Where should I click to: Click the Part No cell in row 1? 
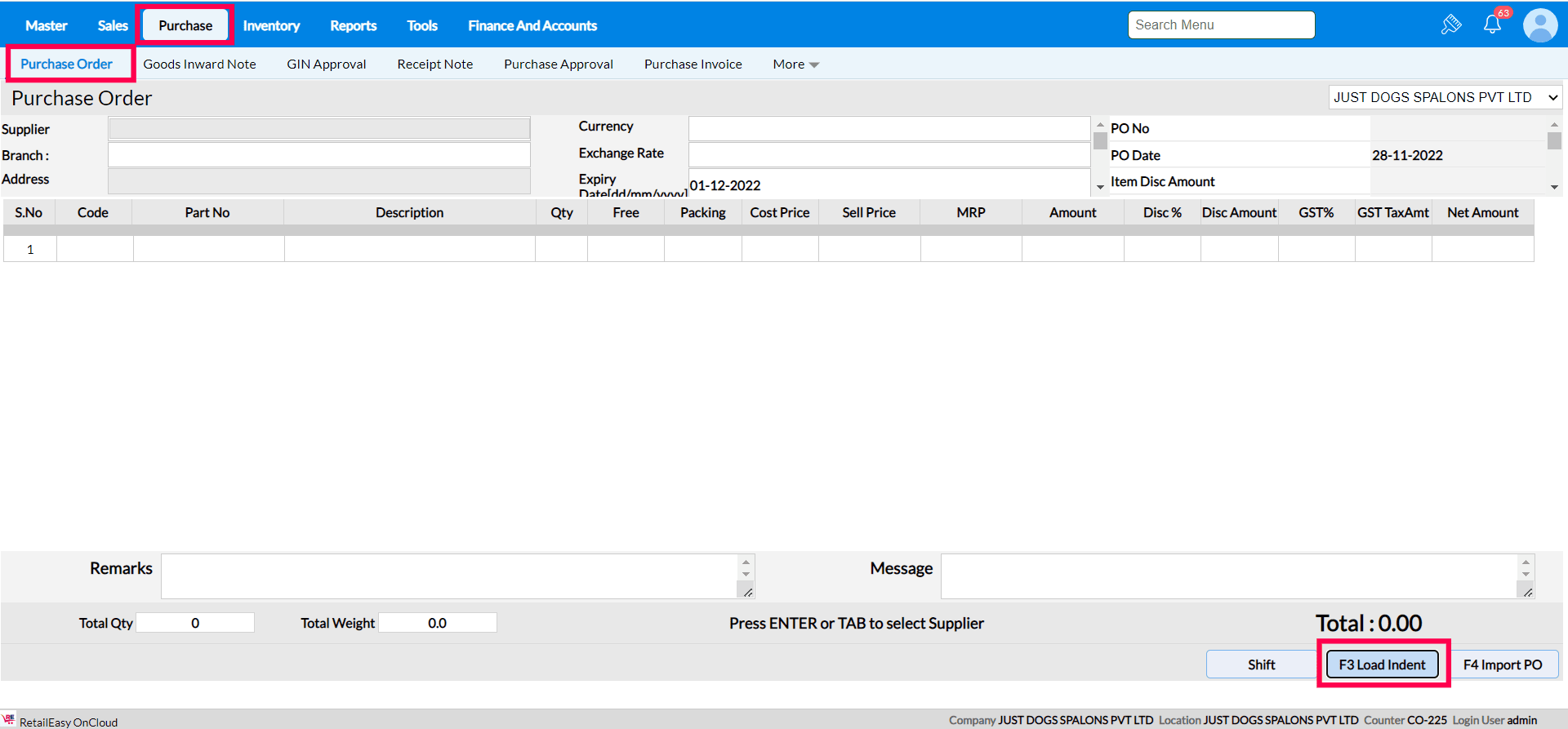pyautogui.click(x=209, y=249)
